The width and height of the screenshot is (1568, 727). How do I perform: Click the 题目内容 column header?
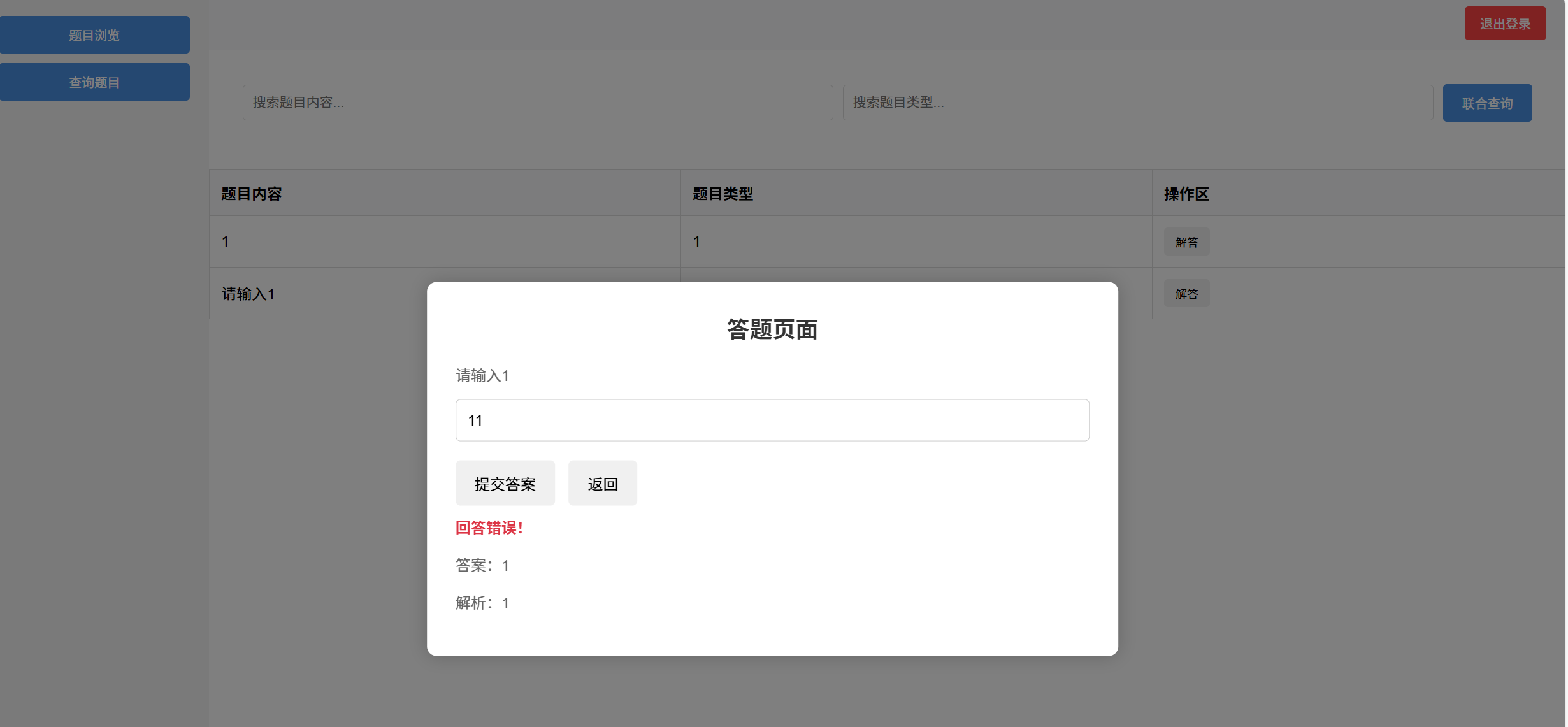point(252,194)
